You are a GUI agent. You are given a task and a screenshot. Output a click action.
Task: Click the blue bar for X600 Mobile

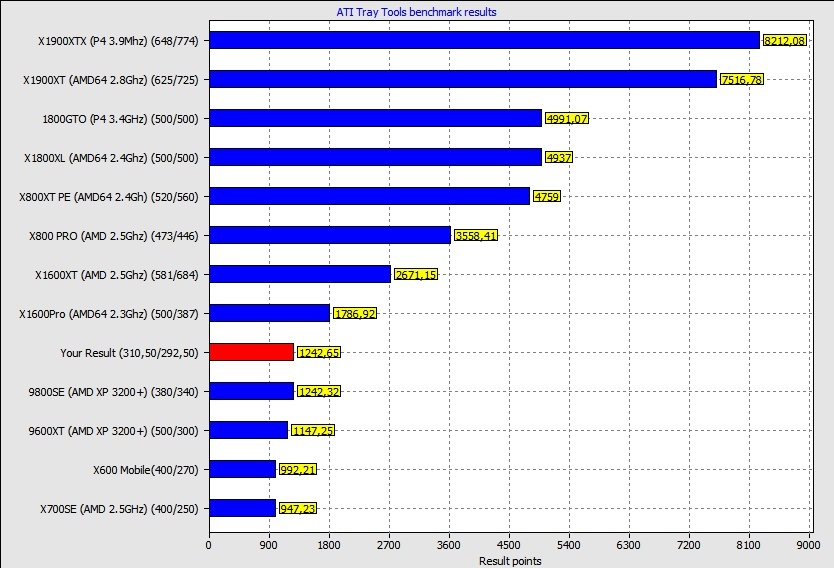click(243, 469)
